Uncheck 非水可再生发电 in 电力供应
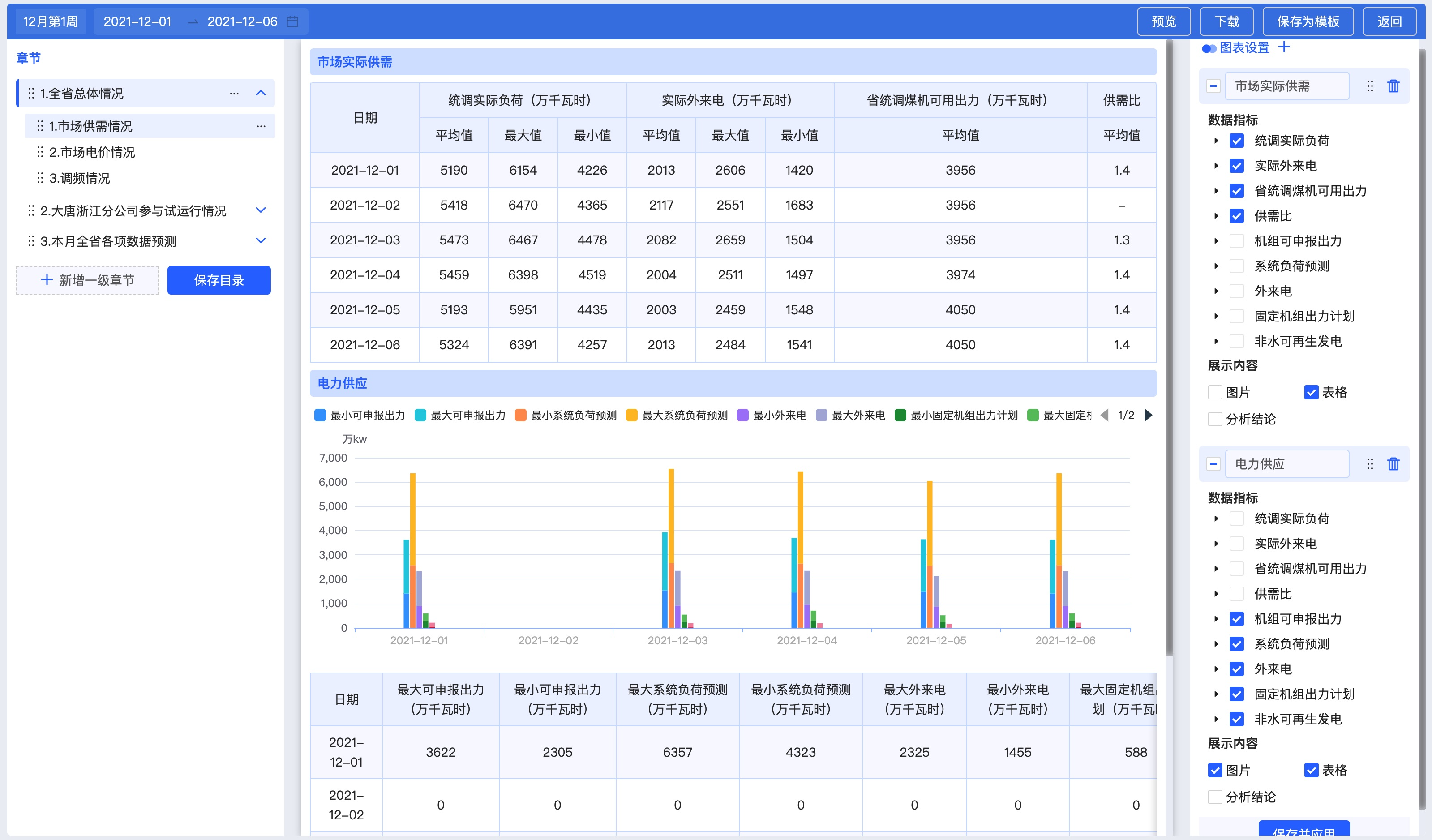This screenshot has width=1432, height=840. [1236, 719]
